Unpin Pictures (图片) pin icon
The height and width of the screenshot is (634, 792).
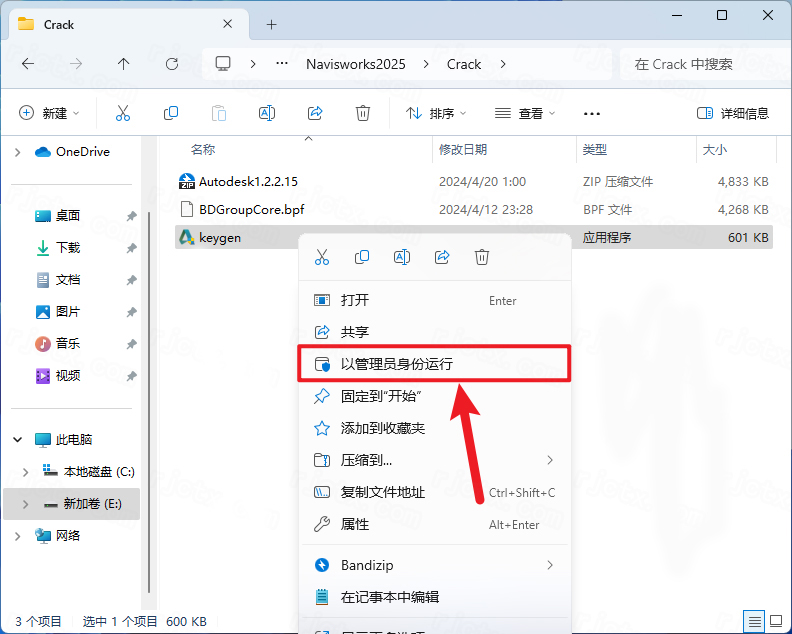click(131, 312)
